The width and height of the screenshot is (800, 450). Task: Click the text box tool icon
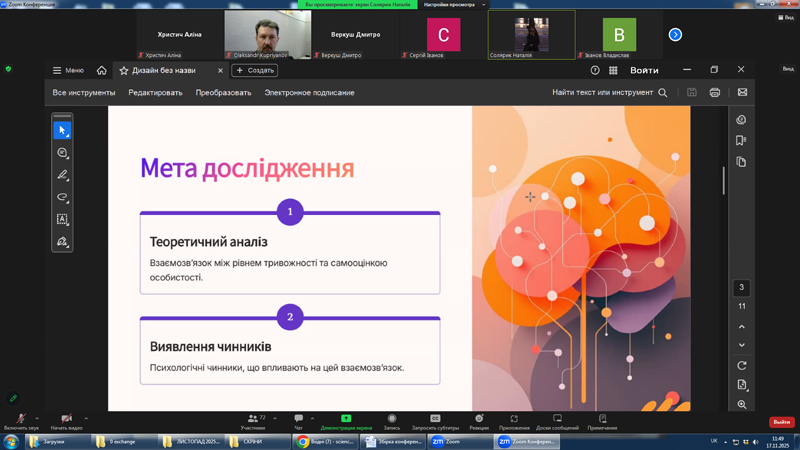[62, 219]
